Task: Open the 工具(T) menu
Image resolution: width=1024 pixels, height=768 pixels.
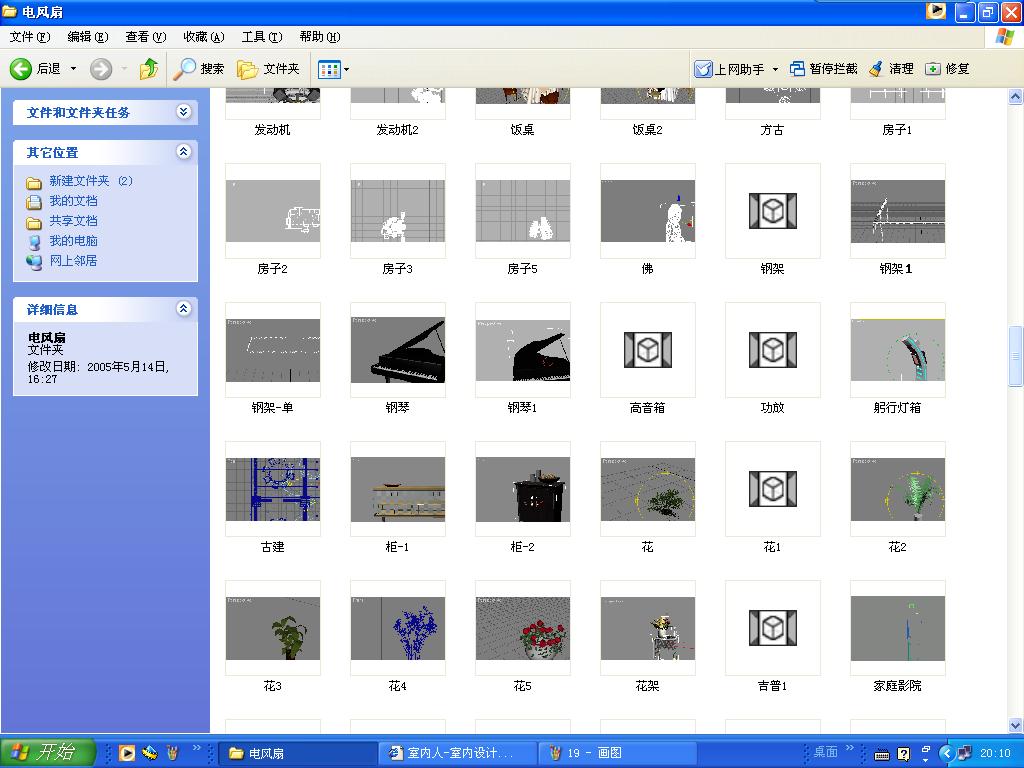Action: pyautogui.click(x=262, y=37)
